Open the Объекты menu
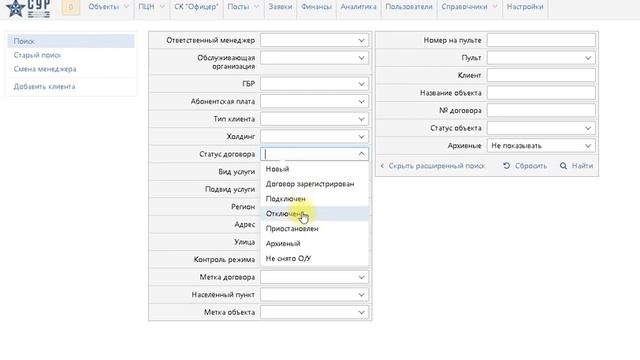The width and height of the screenshot is (640, 360). 108,7
